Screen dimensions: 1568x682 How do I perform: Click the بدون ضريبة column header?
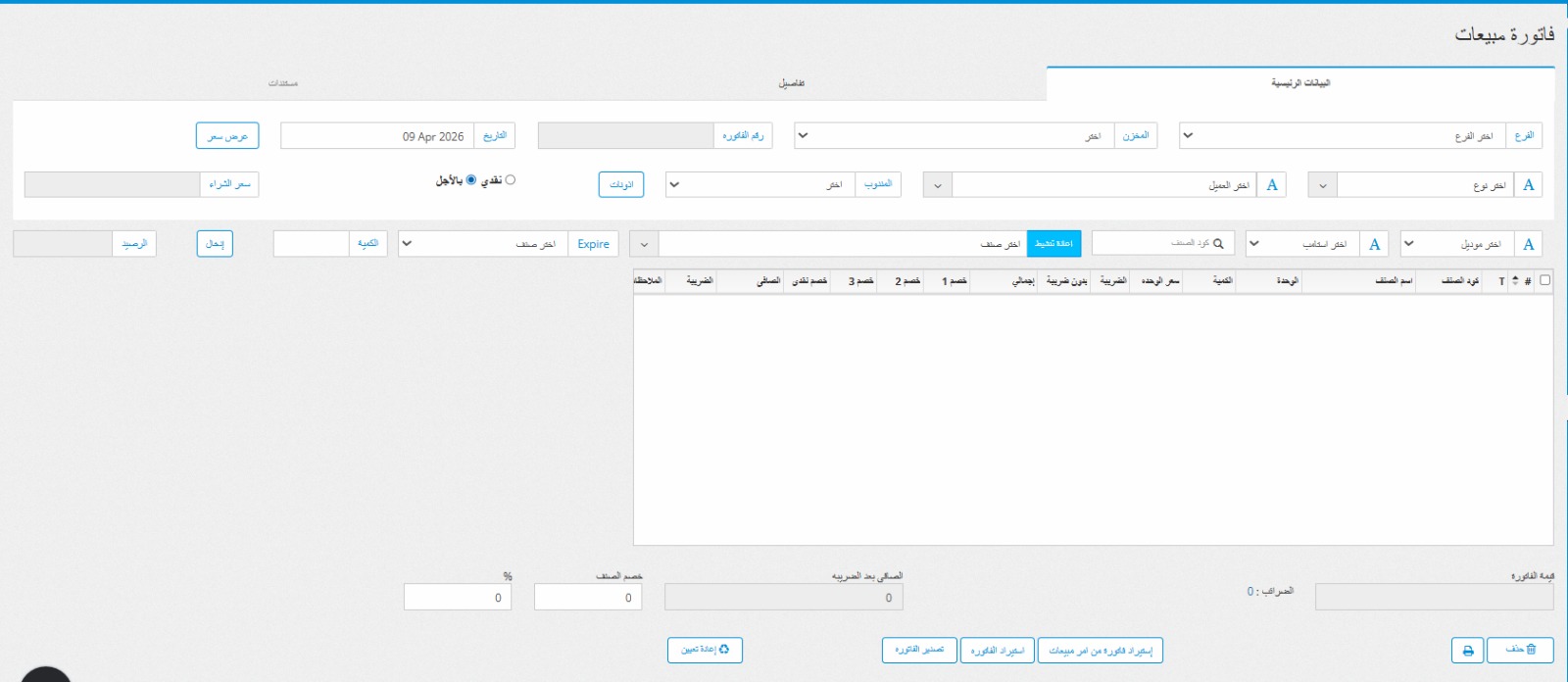tap(1066, 280)
